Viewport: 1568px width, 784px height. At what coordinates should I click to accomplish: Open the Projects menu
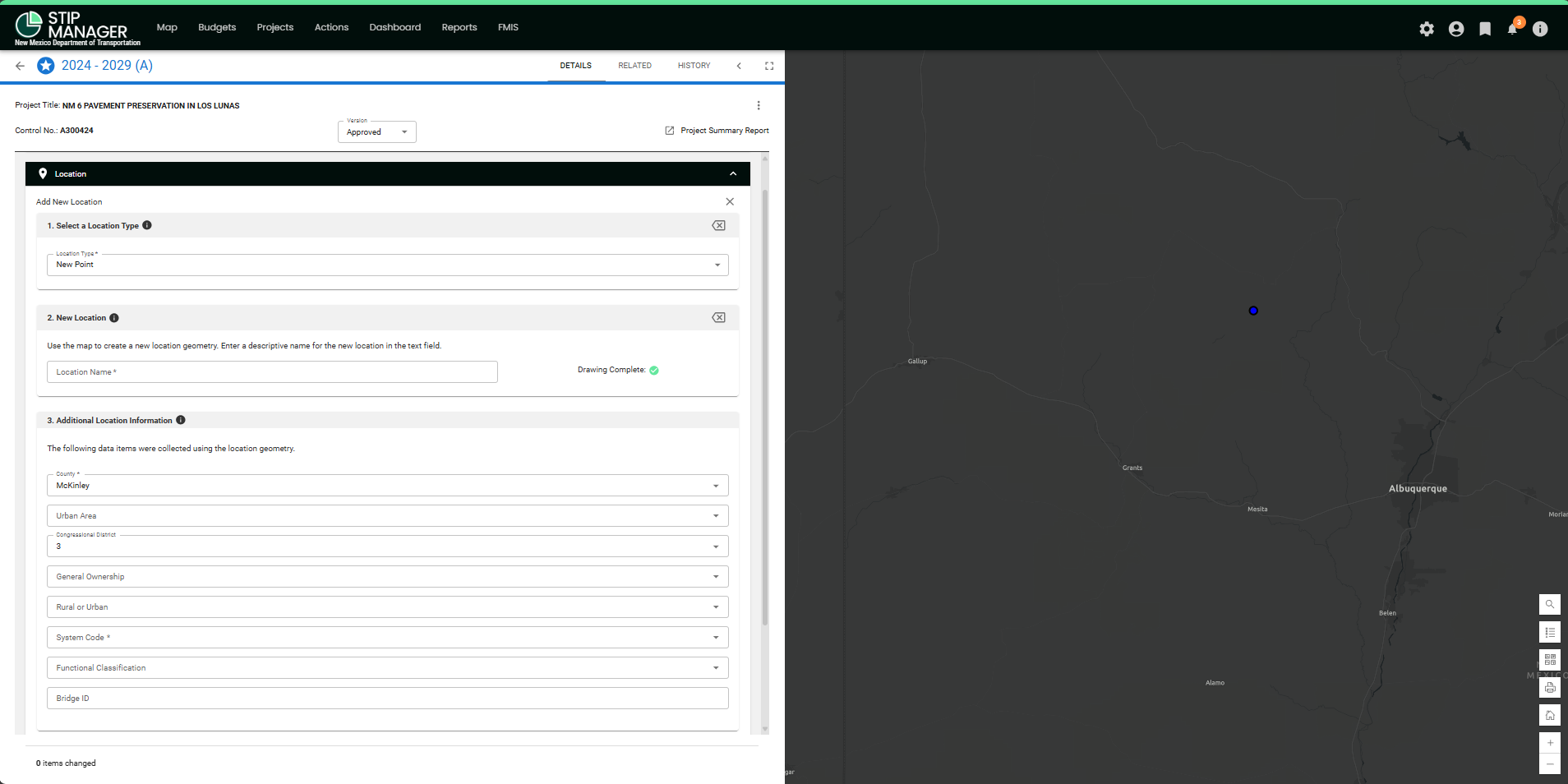[274, 27]
